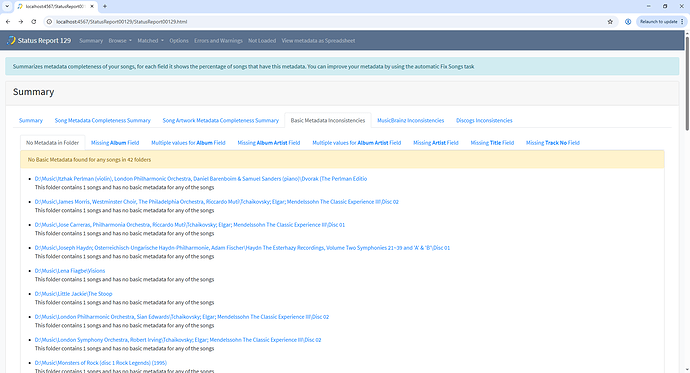Screen dimensions: 690x373
Task: Click the 'No Basic Metadata found' warning text
Action: coord(89,160)
